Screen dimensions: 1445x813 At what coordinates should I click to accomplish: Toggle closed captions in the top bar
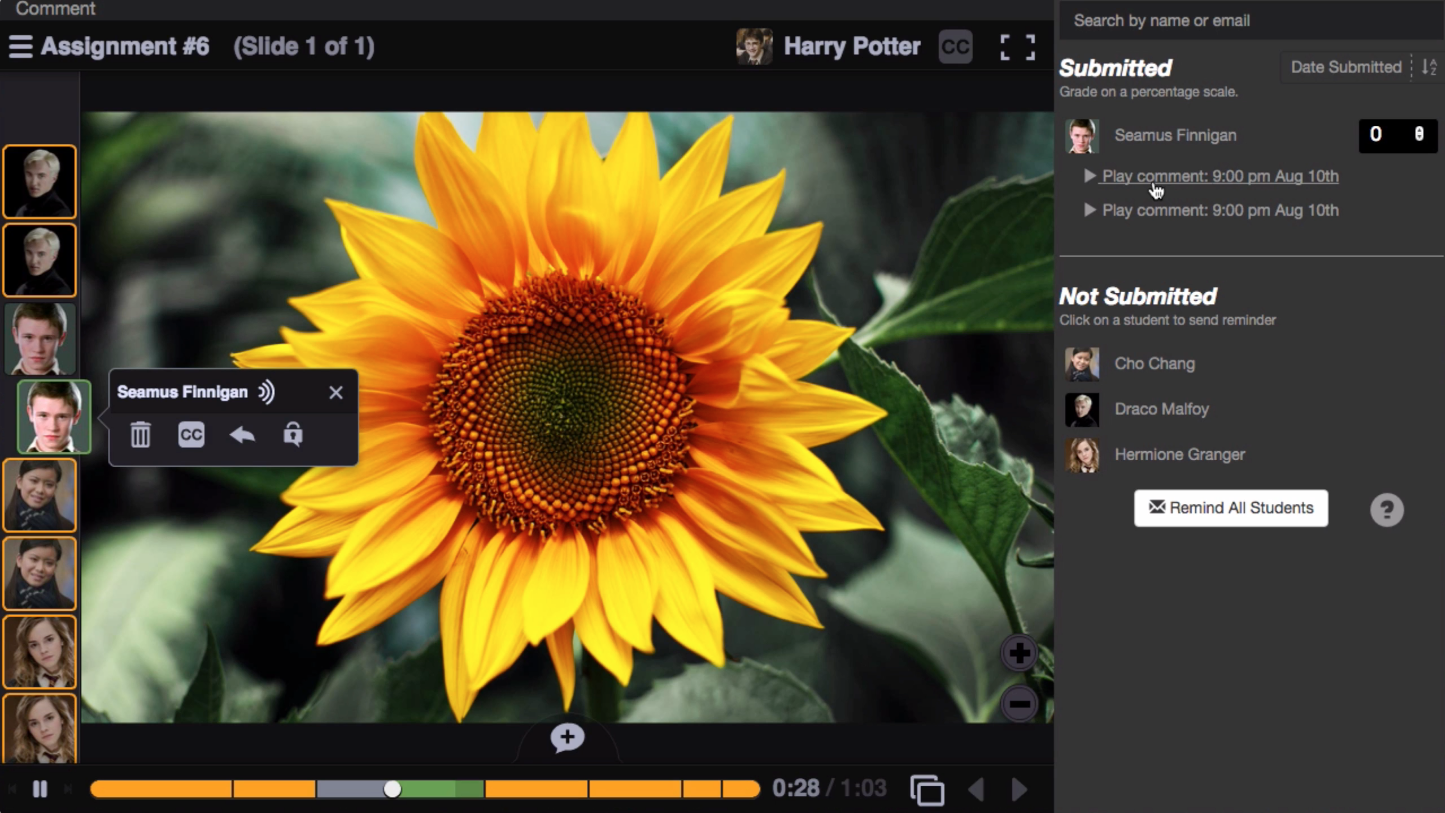(x=955, y=47)
